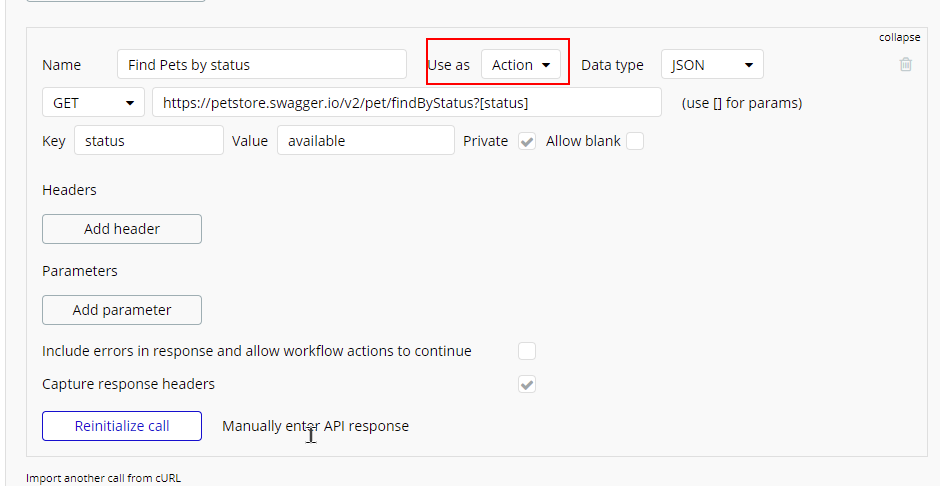This screenshot has height=486, width=940.
Task: Select the Key field containing status
Action: 149,140
